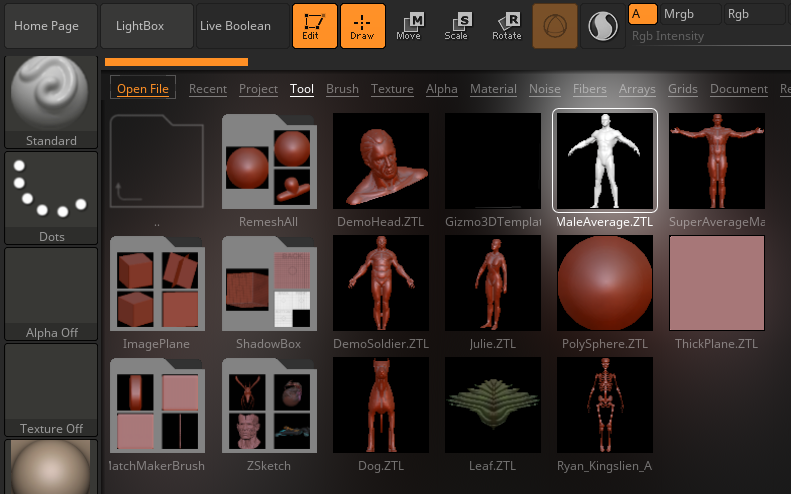Click the Home Page button
This screenshot has width=791, height=494.
point(50,26)
